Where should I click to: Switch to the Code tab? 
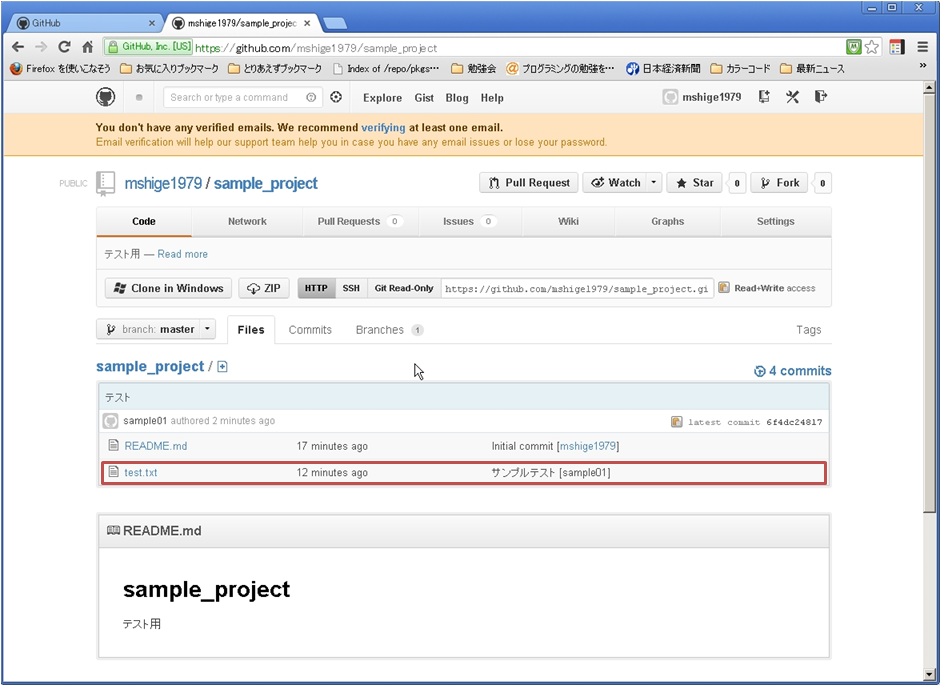[x=144, y=221]
